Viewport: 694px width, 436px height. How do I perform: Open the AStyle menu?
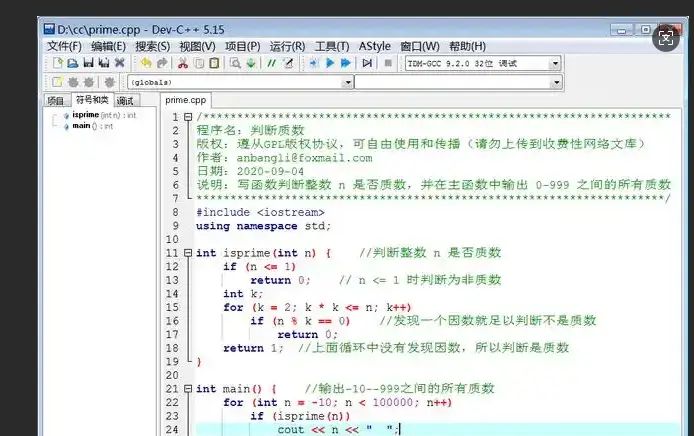coord(374,46)
